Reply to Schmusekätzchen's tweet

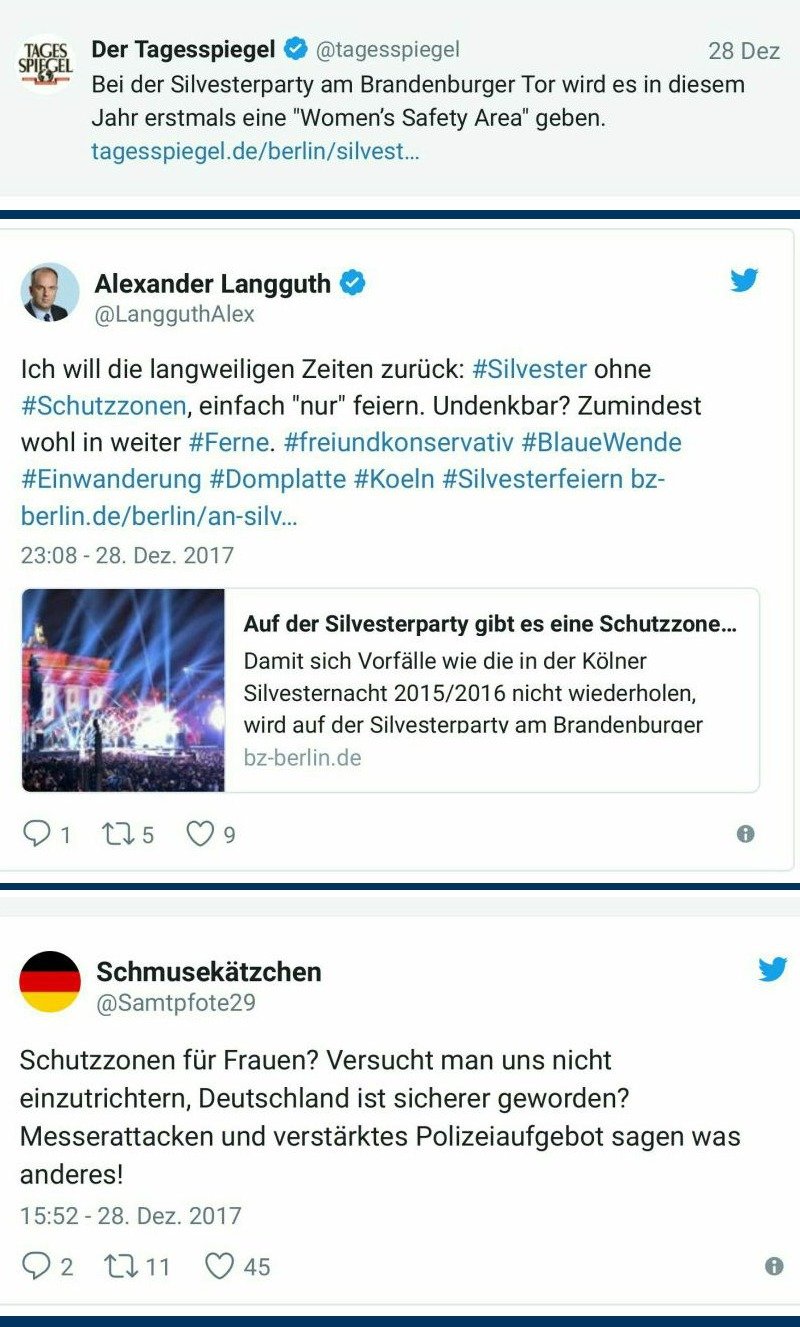coord(37,1267)
